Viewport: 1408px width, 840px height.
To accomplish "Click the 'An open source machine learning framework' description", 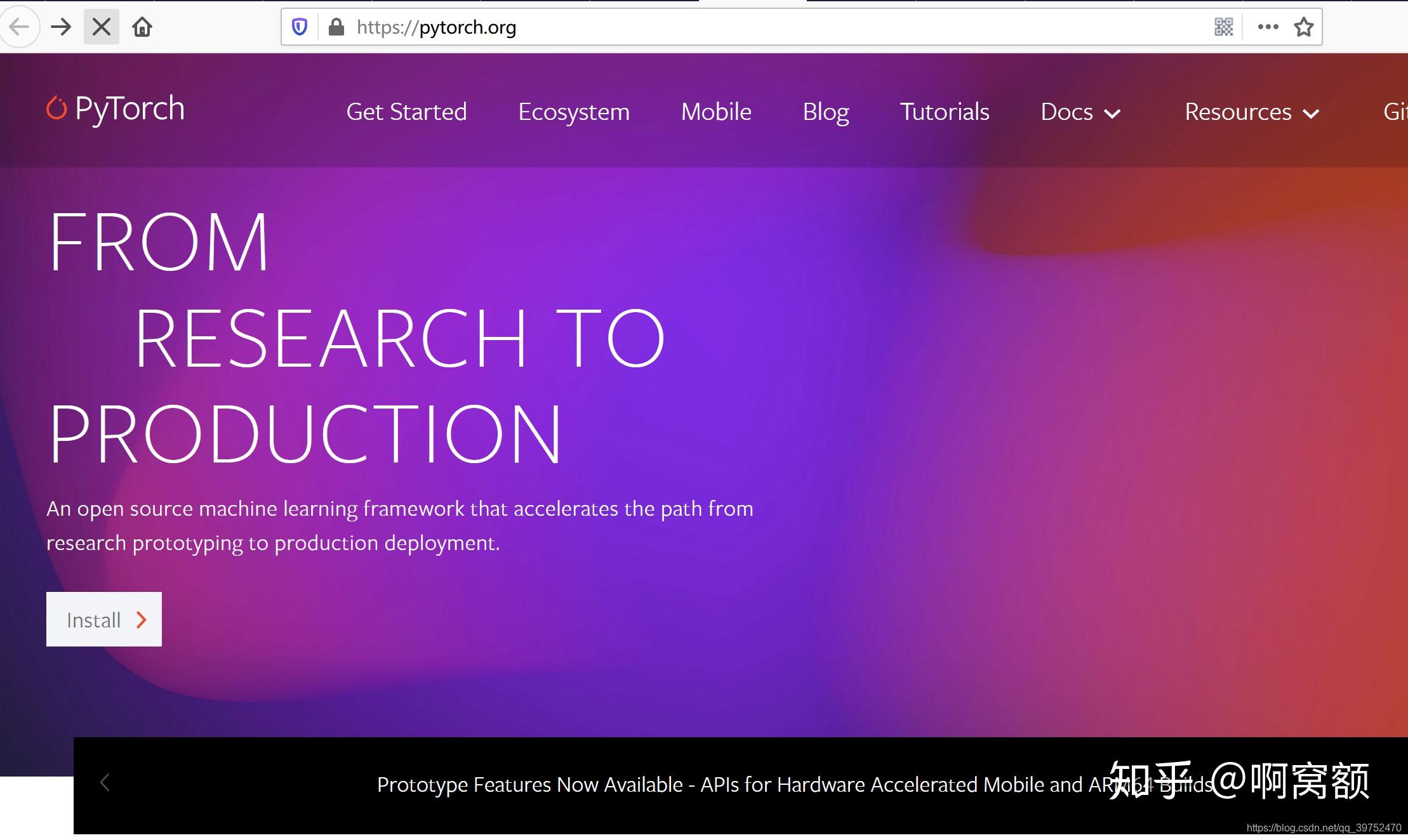I will (400, 525).
